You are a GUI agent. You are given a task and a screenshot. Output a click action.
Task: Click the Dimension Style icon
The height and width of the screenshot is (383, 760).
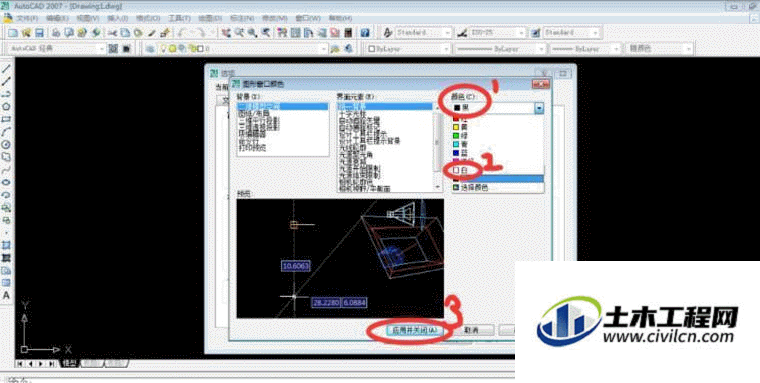[462, 33]
